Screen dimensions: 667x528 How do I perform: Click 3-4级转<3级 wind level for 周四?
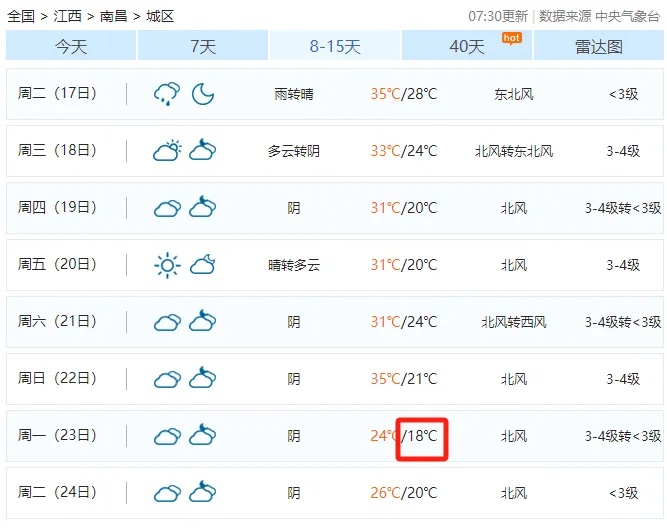click(623, 208)
